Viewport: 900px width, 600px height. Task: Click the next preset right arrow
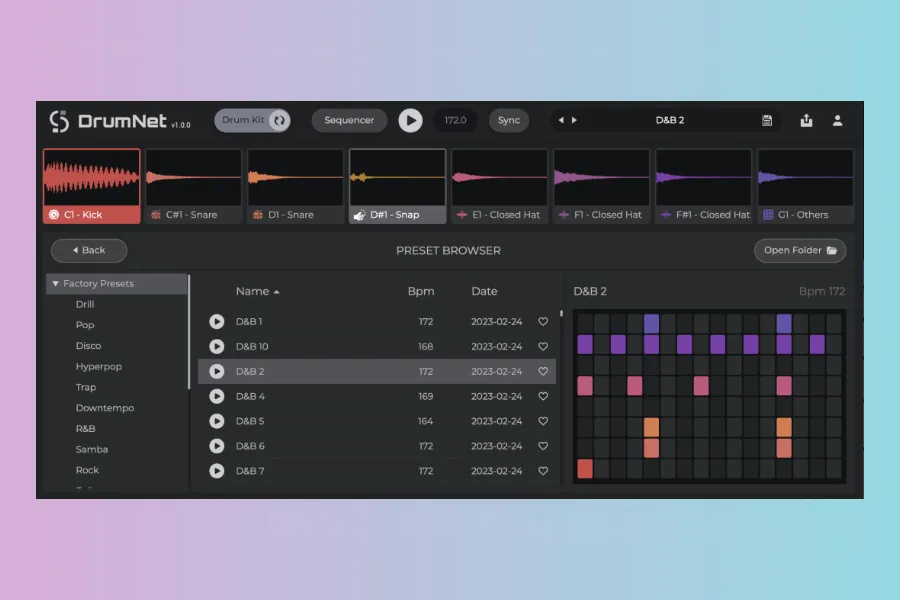574,120
